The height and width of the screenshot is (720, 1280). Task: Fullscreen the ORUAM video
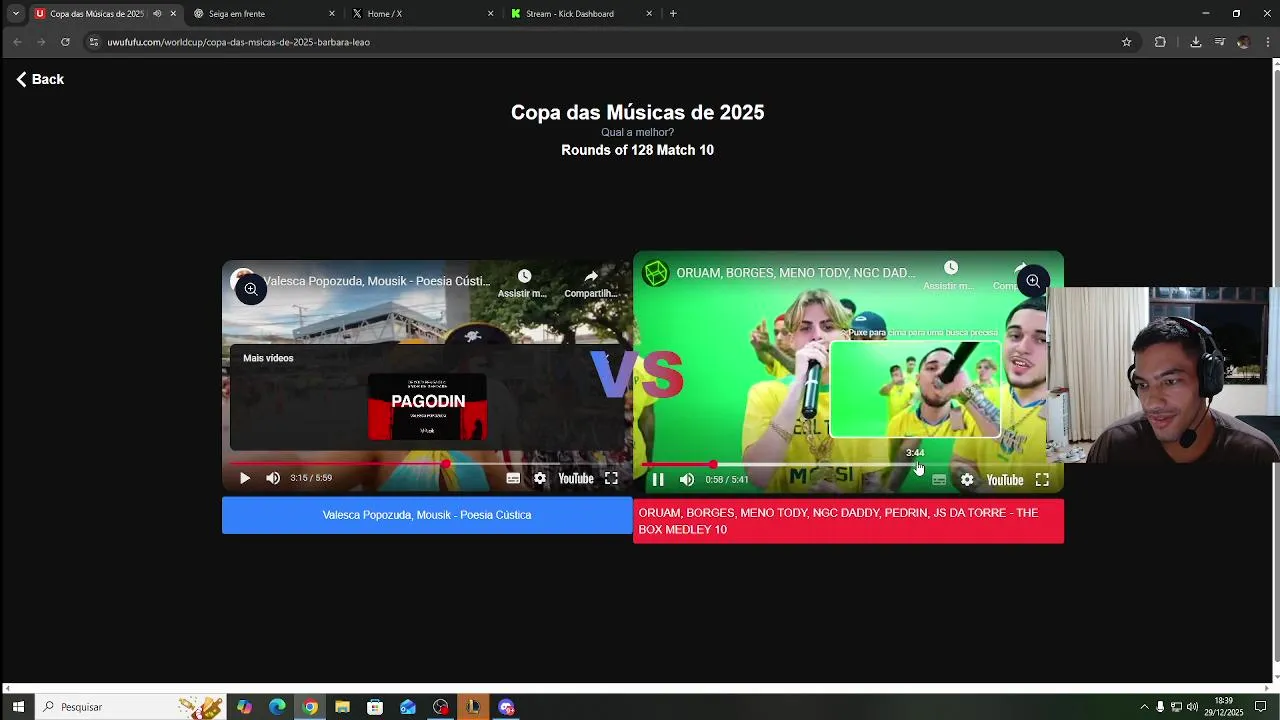click(1042, 480)
